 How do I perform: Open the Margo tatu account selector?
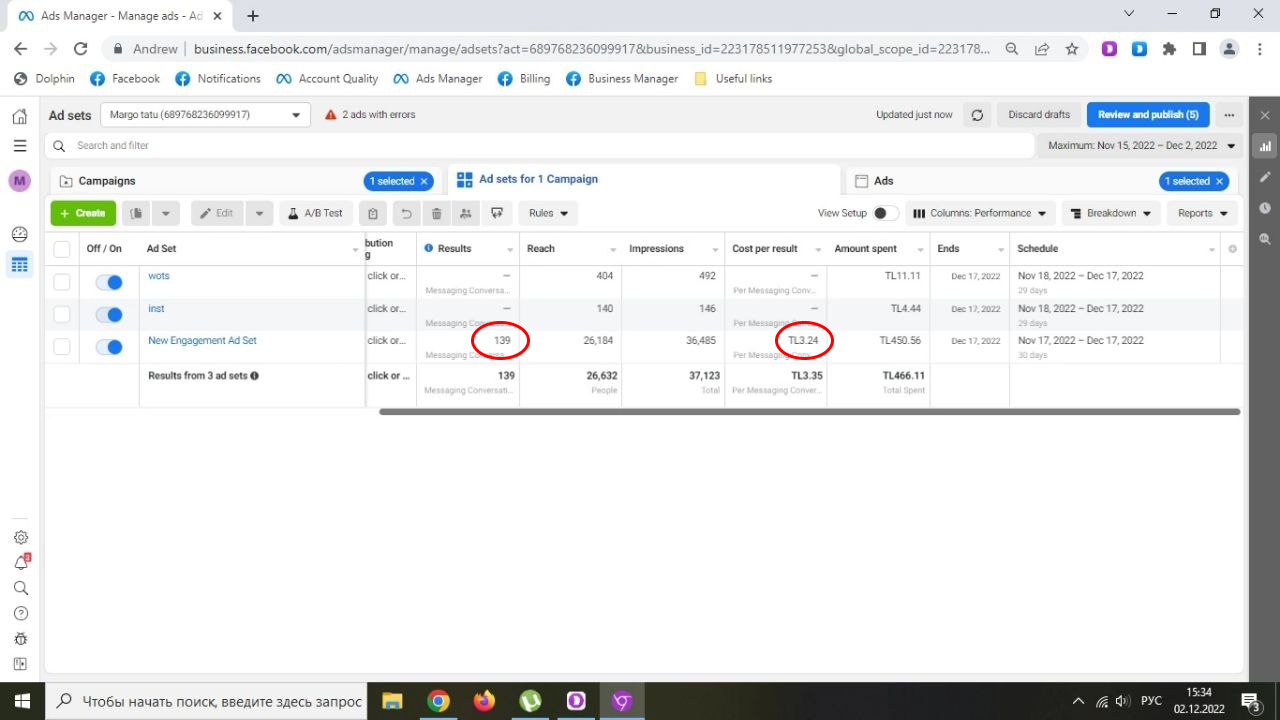point(204,115)
